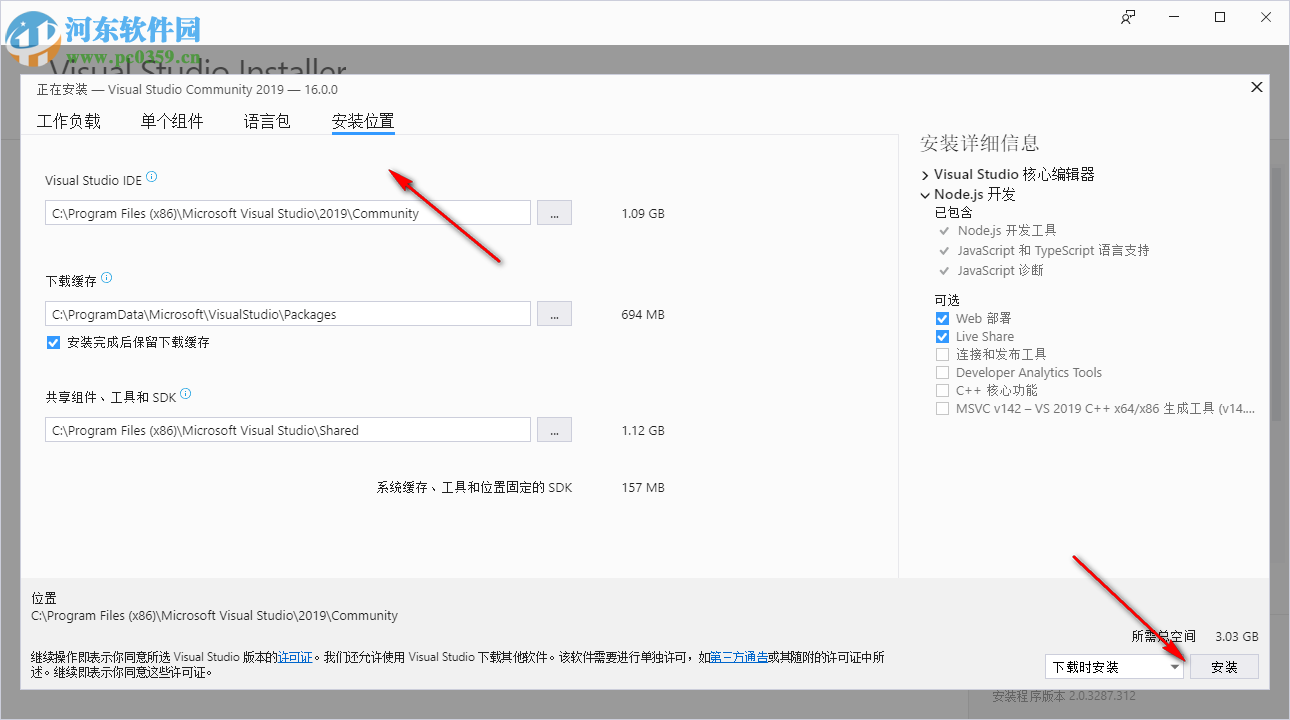Open feedback icon in the title bar
The height and width of the screenshot is (720, 1290).
pyautogui.click(x=1128, y=17)
